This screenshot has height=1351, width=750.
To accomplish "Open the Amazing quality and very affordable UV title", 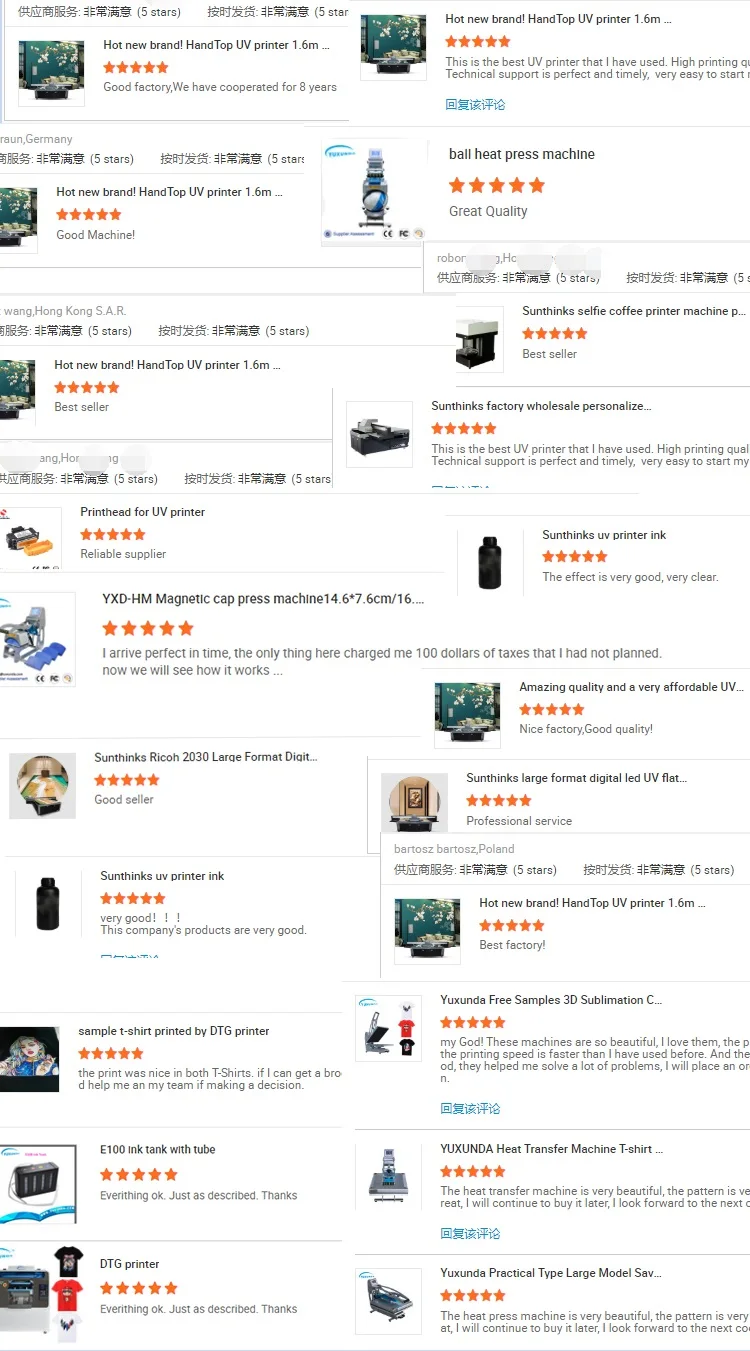I will click(x=632, y=687).
